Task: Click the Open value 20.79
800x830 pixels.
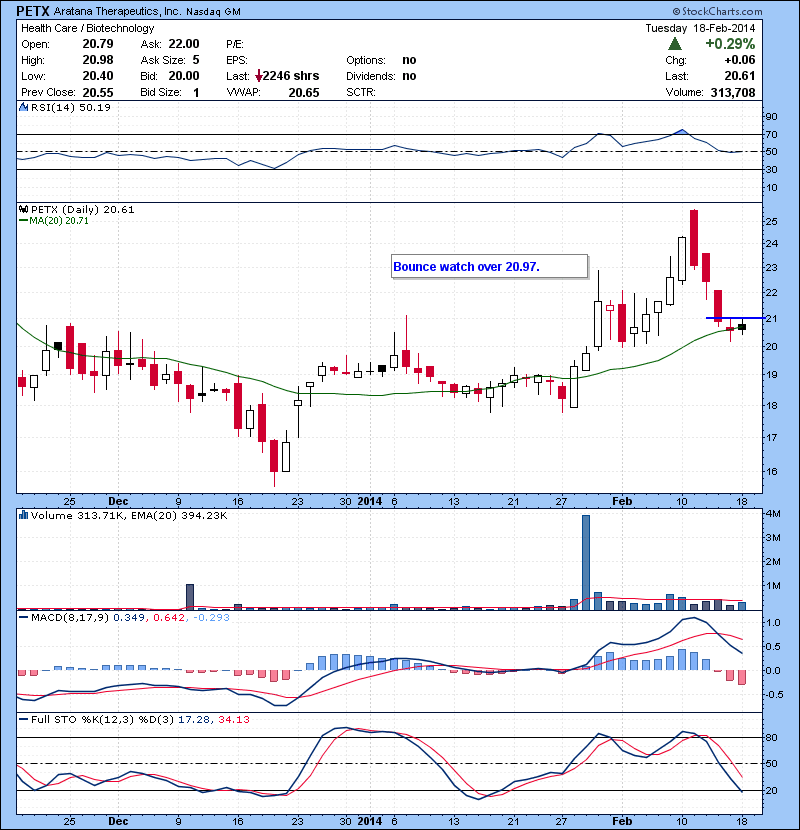Action: point(98,43)
